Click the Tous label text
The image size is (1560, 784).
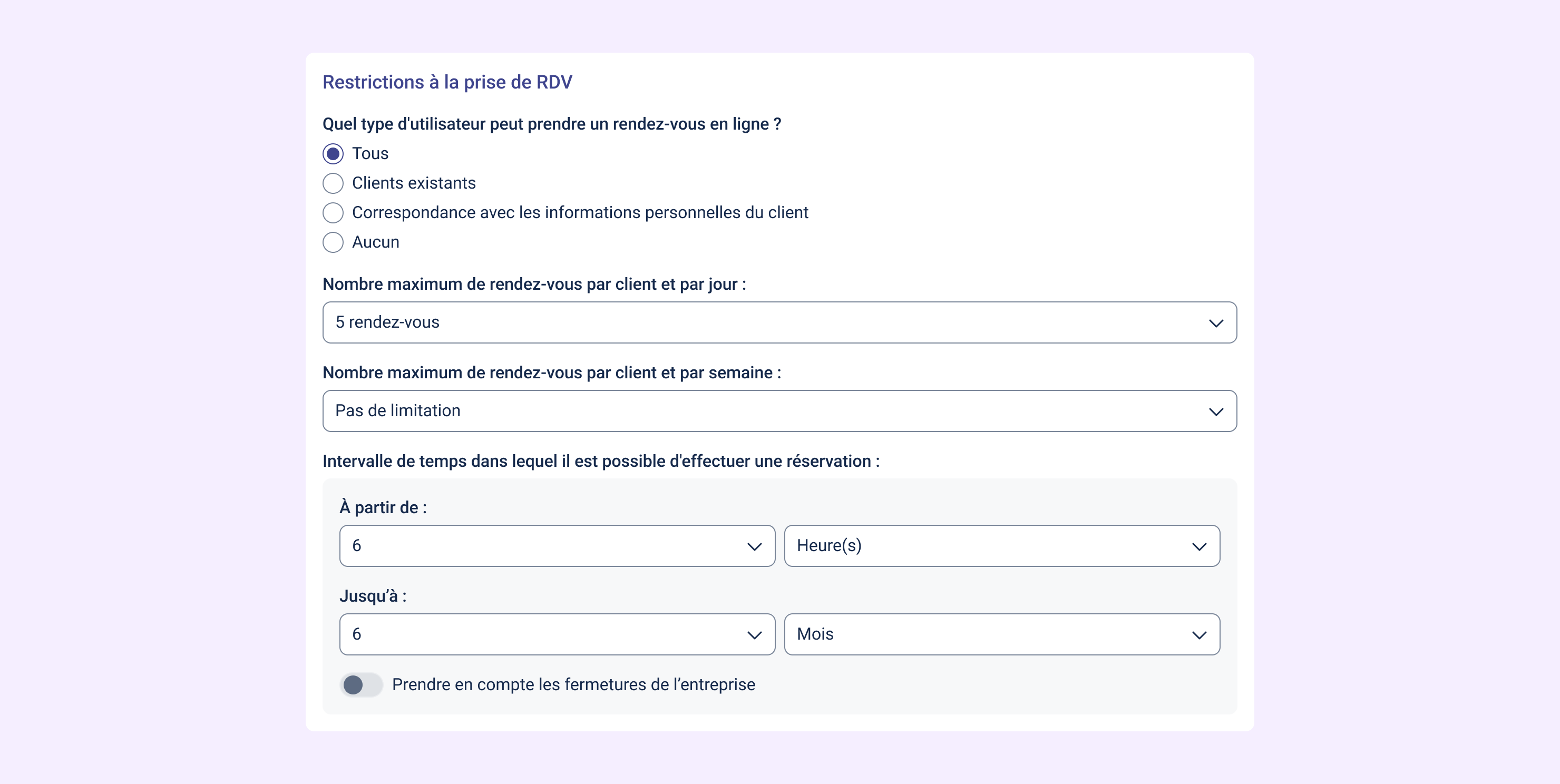[x=370, y=154]
